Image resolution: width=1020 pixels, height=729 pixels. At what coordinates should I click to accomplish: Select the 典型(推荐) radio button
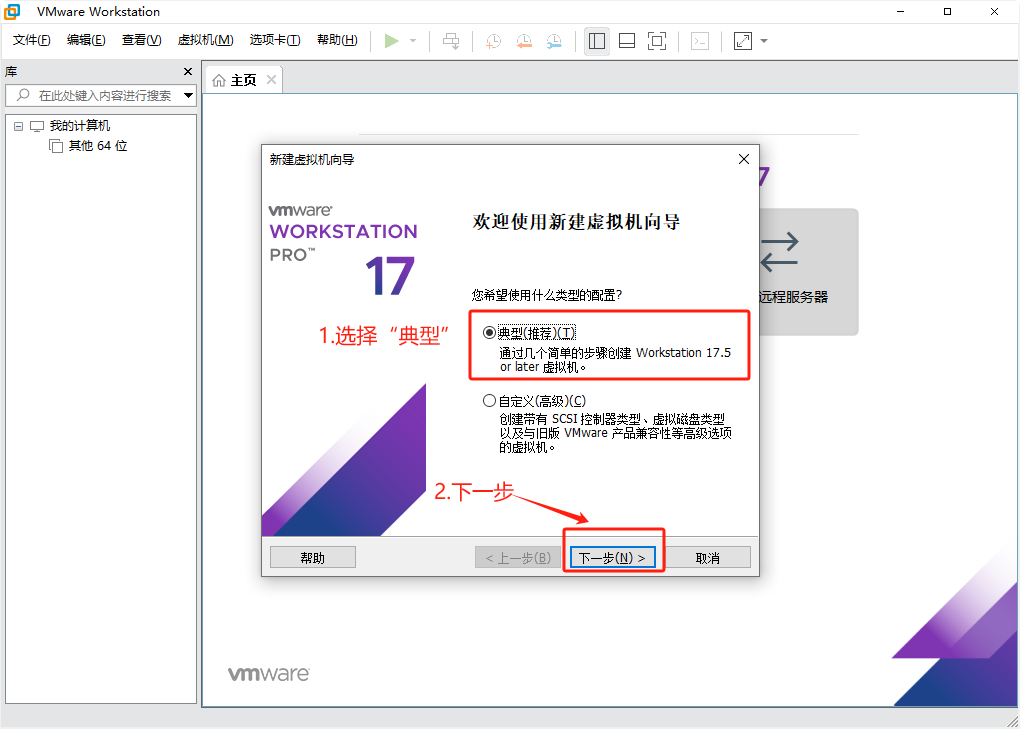tap(489, 333)
